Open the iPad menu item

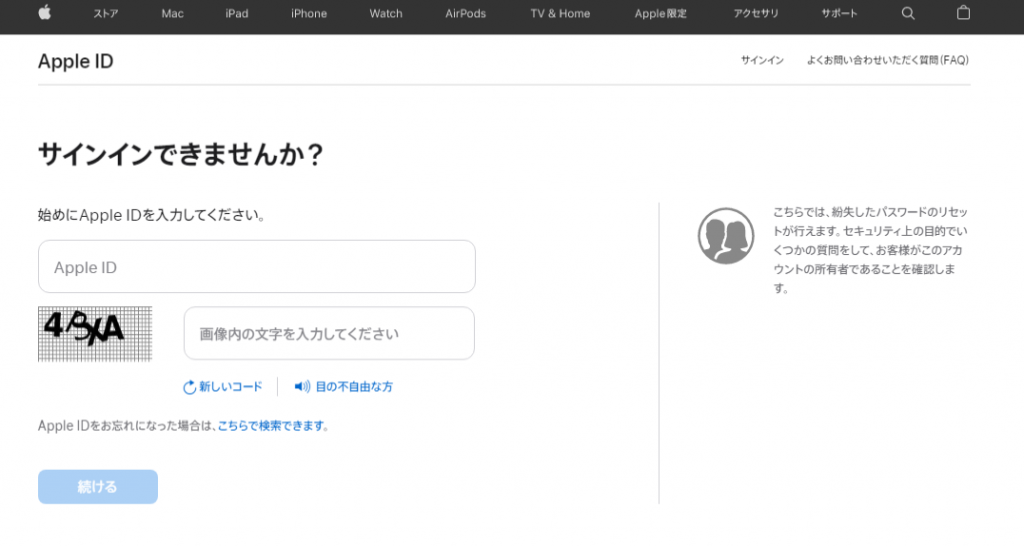point(236,13)
